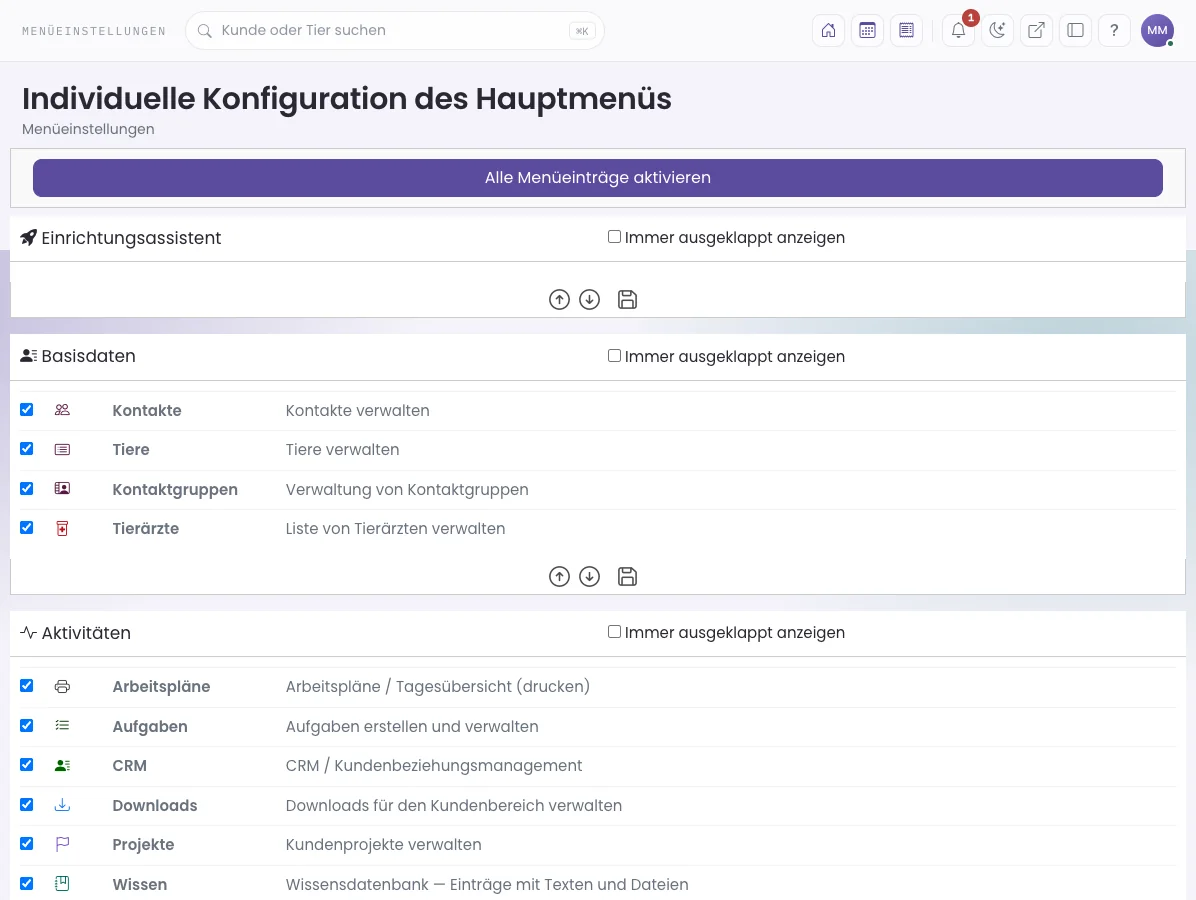Viewport: 1196px width, 900px height.
Task: Enable always expanded for Einrichtungsassistent
Action: (x=614, y=237)
